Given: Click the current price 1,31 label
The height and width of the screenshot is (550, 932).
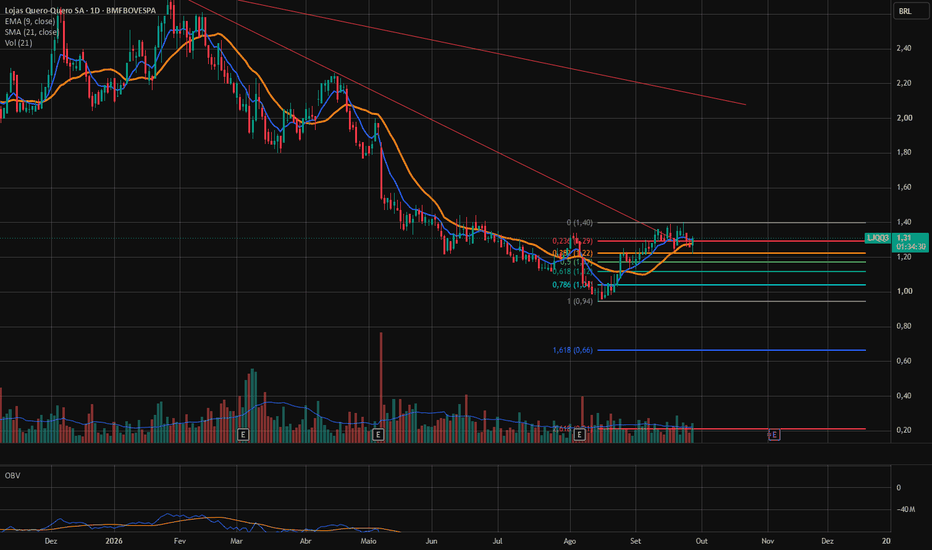Looking at the screenshot, I should 904,238.
